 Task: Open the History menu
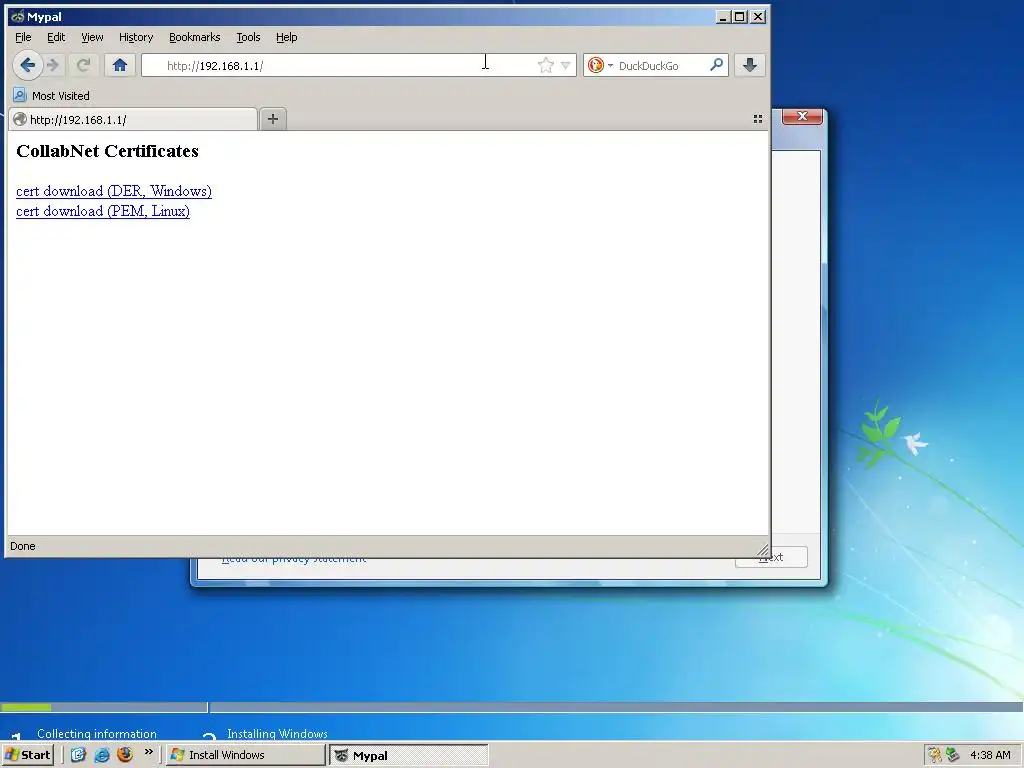[x=136, y=37]
